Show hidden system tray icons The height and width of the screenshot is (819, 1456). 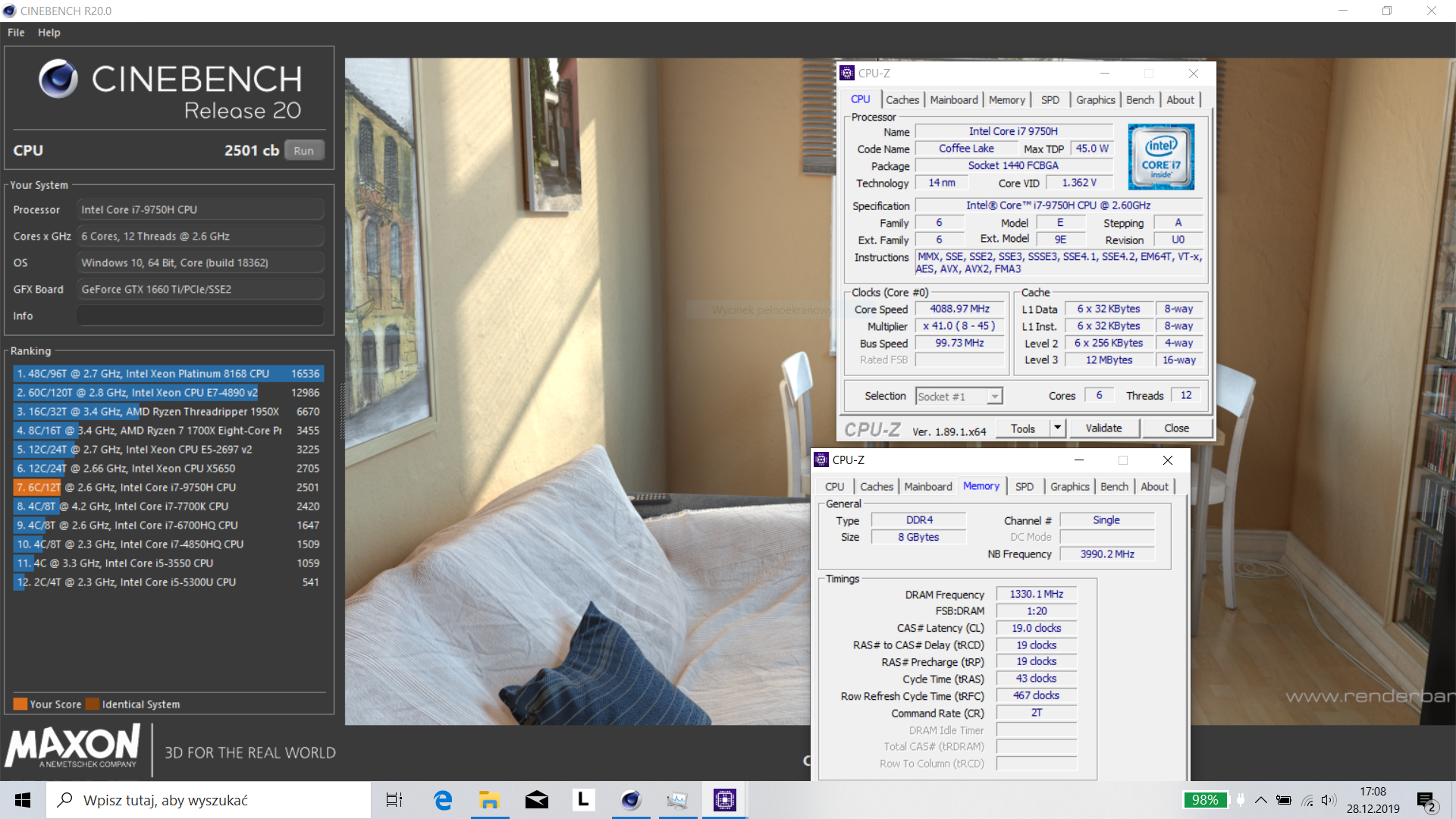(x=1260, y=800)
